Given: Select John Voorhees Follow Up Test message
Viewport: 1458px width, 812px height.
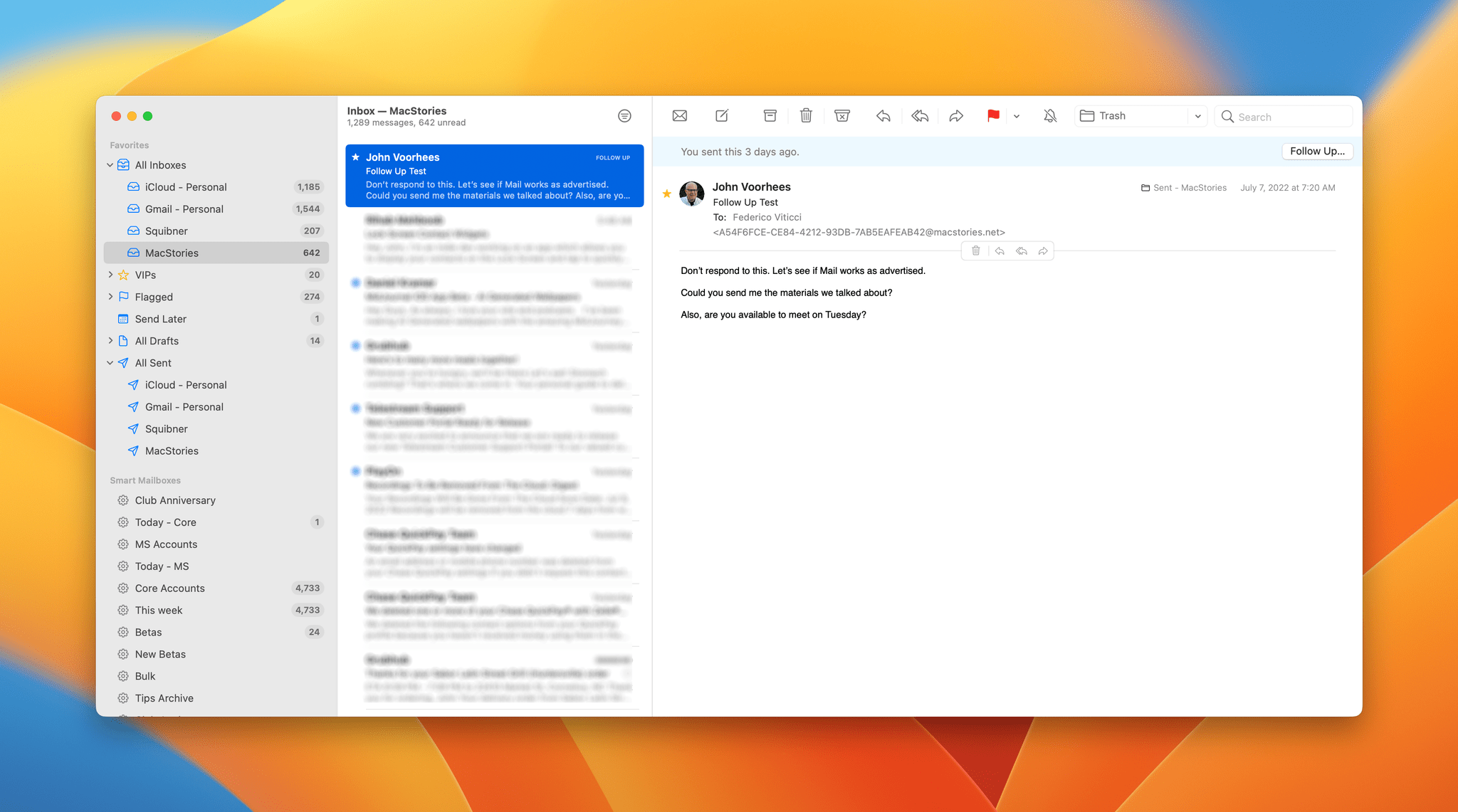Looking at the screenshot, I should (x=495, y=176).
